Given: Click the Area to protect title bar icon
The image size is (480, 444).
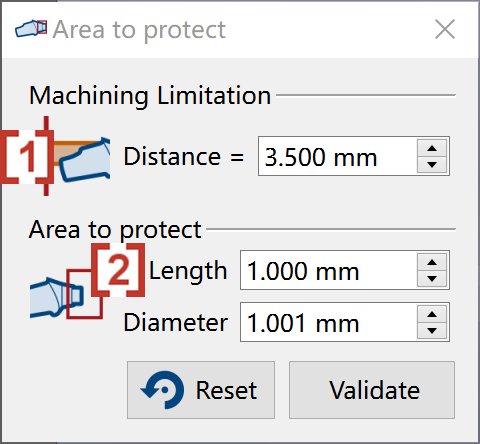Looking at the screenshot, I should [31, 28].
